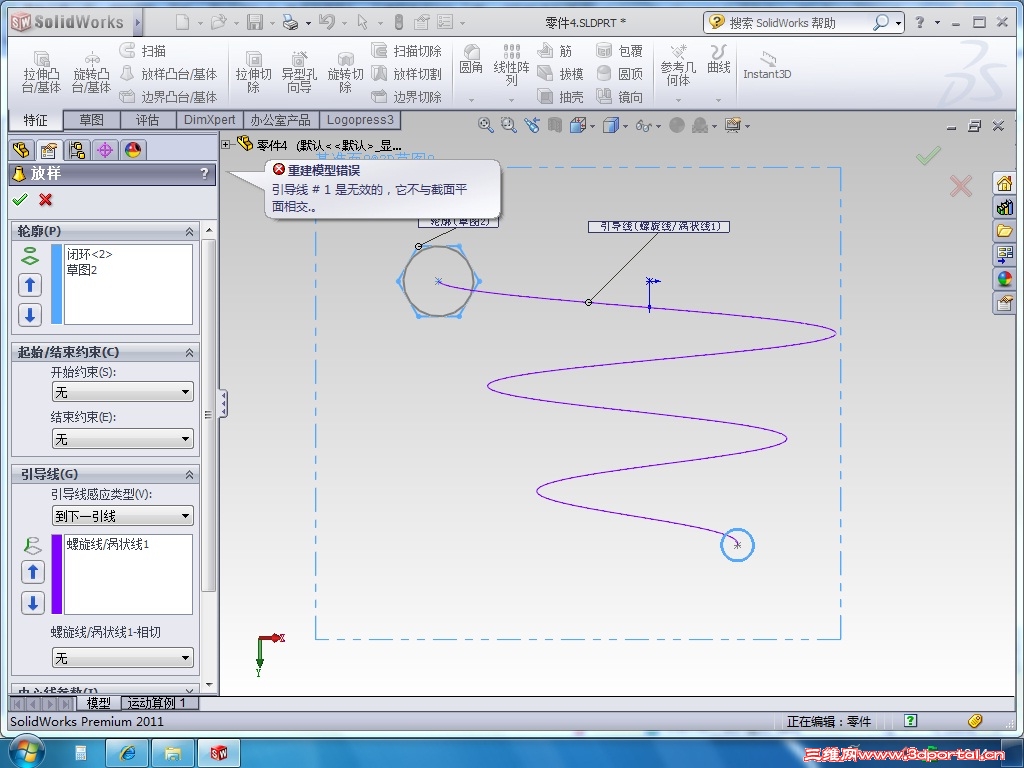The height and width of the screenshot is (768, 1024).
Task: Move profile down in 轮廓 list
Action: pyautogui.click(x=29, y=315)
